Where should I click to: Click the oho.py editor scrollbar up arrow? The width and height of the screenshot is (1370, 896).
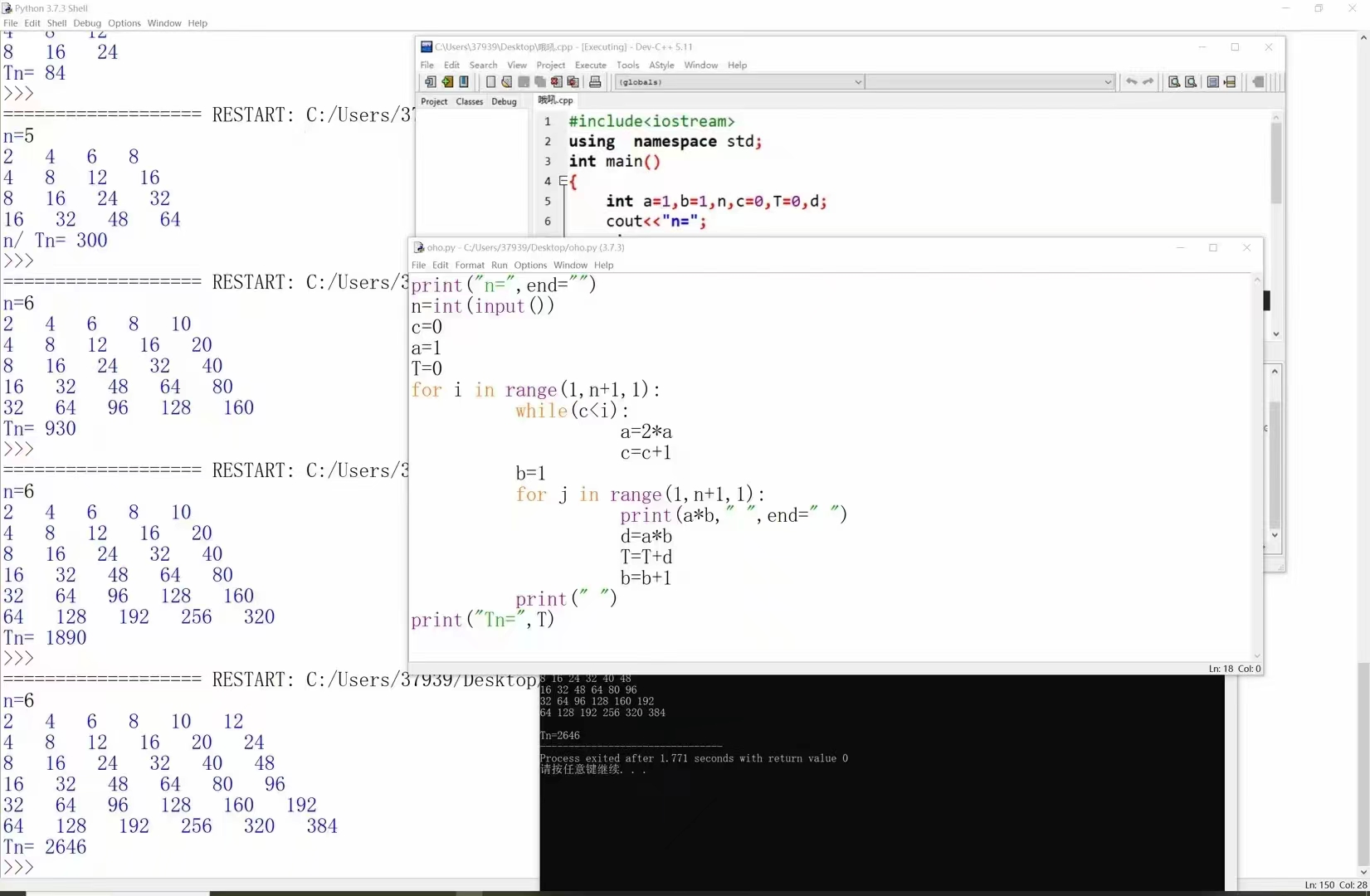pyautogui.click(x=1257, y=280)
